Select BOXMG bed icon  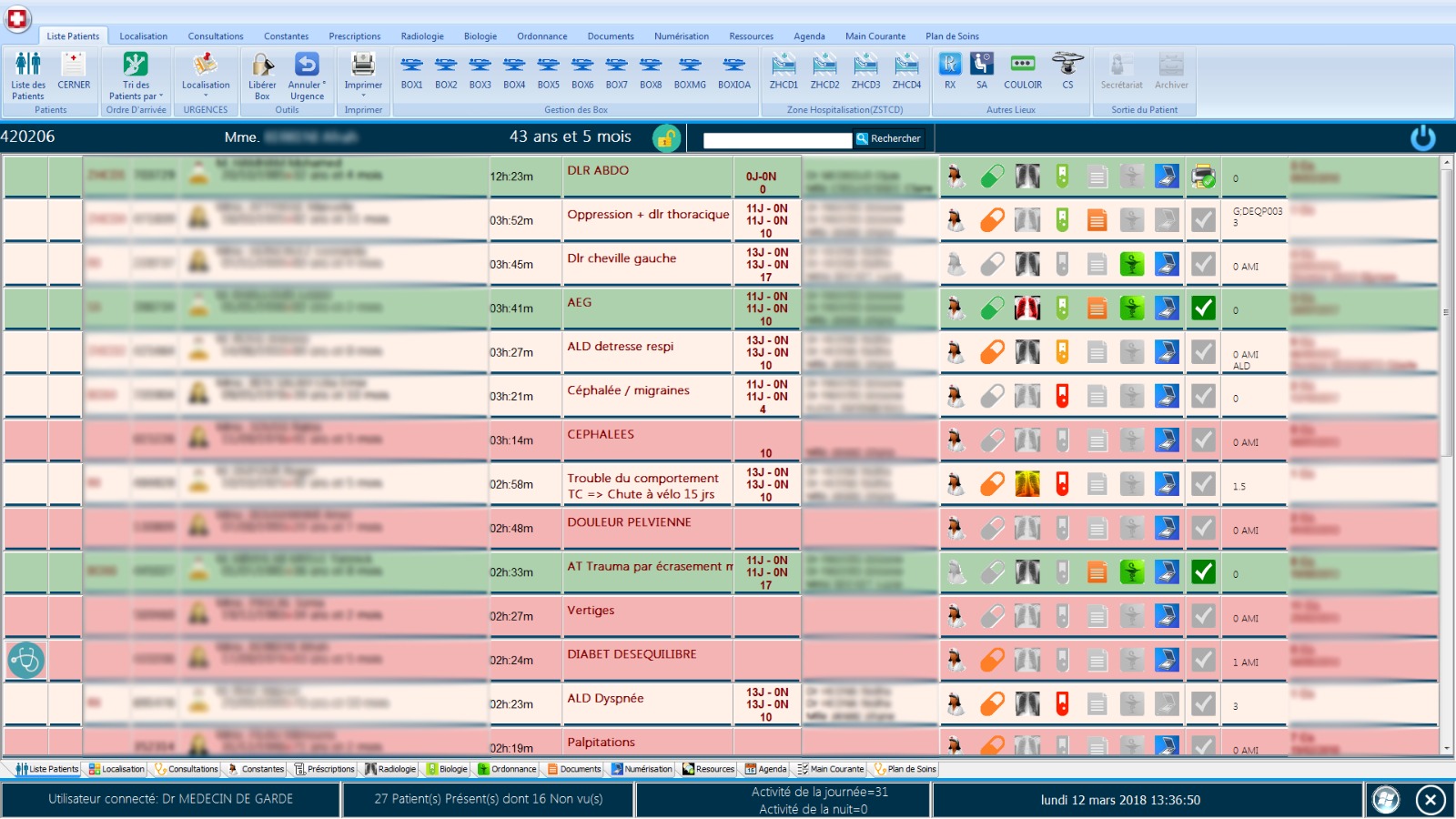pos(690,72)
